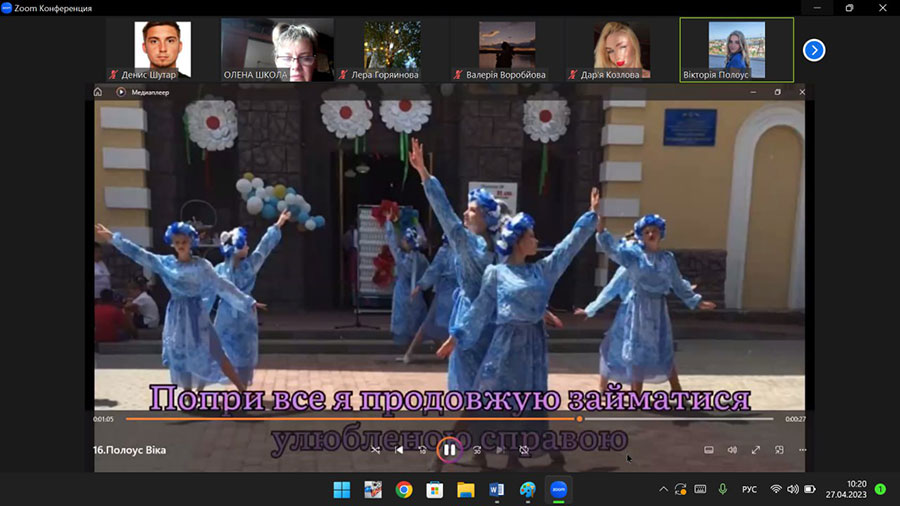Open more options ellipsis in media player

click(802, 450)
